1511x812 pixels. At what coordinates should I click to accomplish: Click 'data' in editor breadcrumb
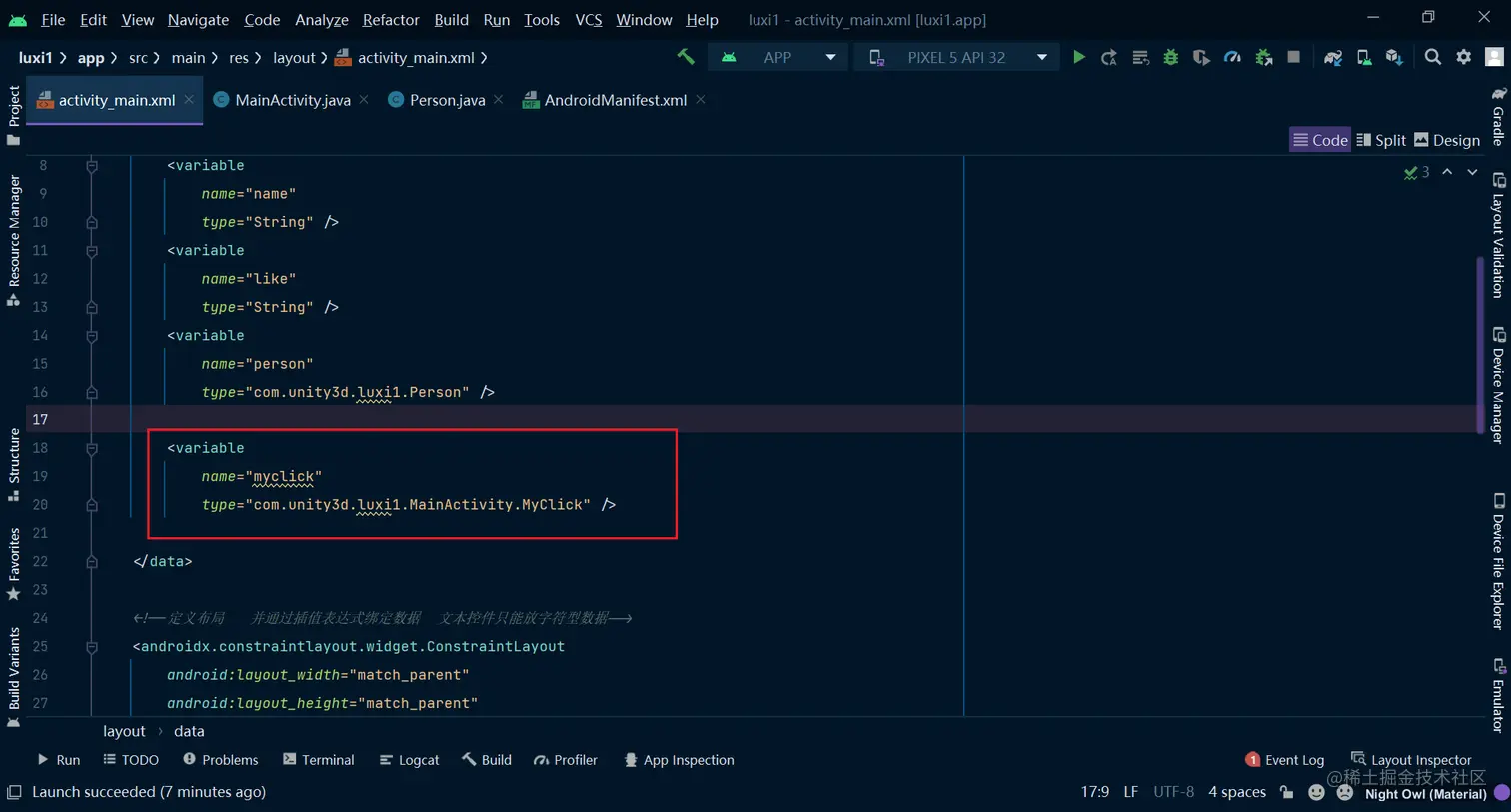click(x=189, y=731)
